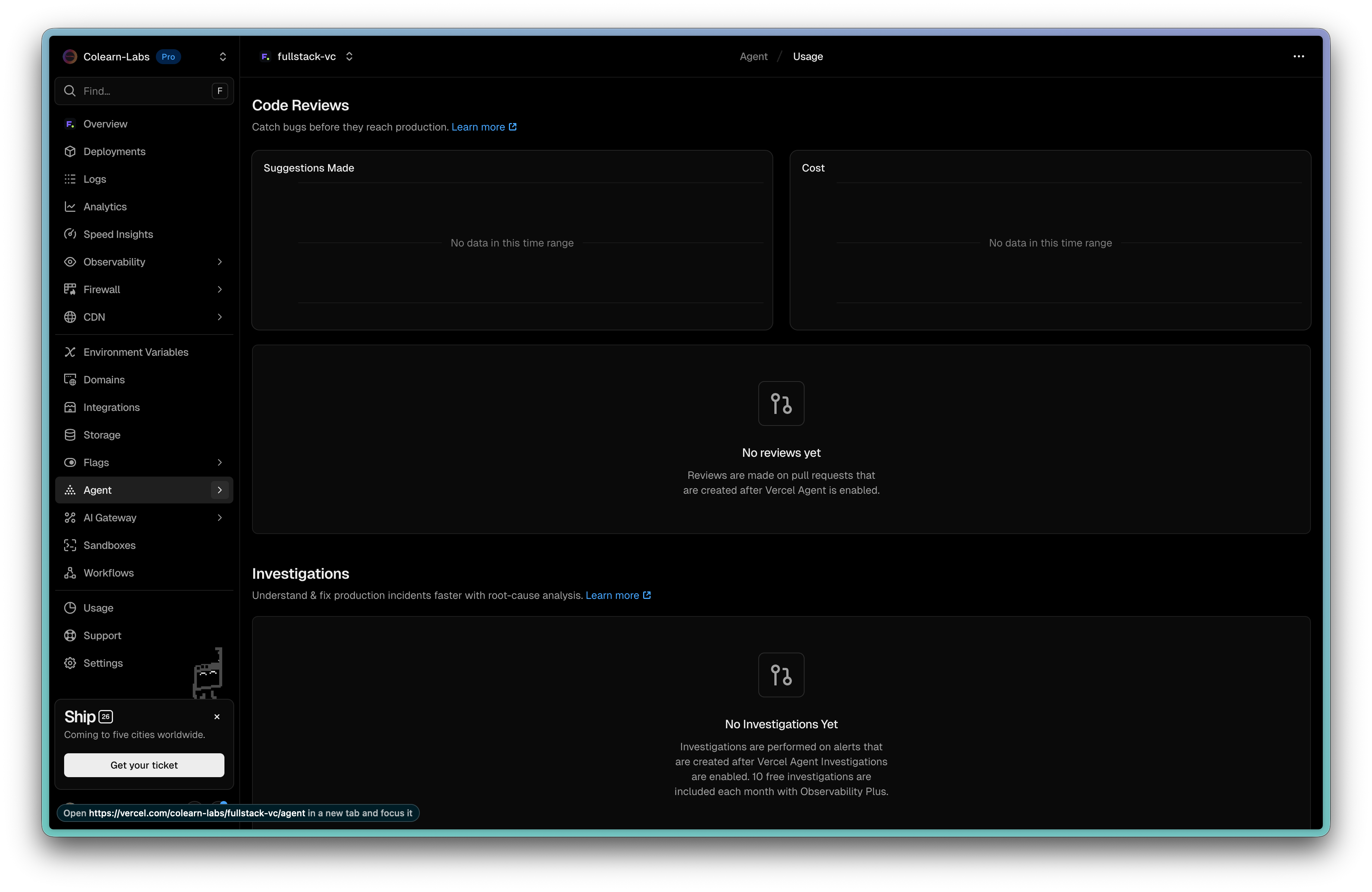Click the Sandboxes icon
Screen dimensions: 1372x892
coord(70,546)
